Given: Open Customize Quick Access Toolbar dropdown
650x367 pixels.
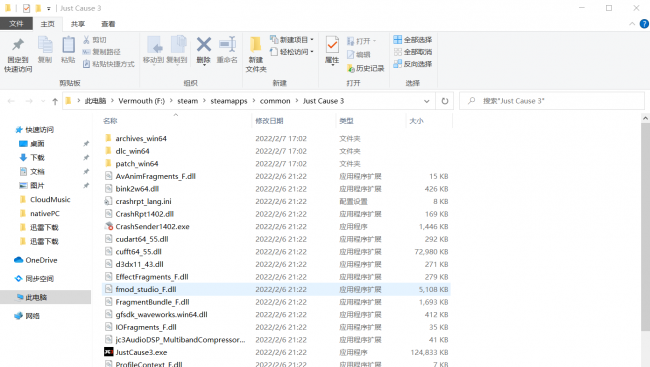Looking at the screenshot, I should [49, 8].
